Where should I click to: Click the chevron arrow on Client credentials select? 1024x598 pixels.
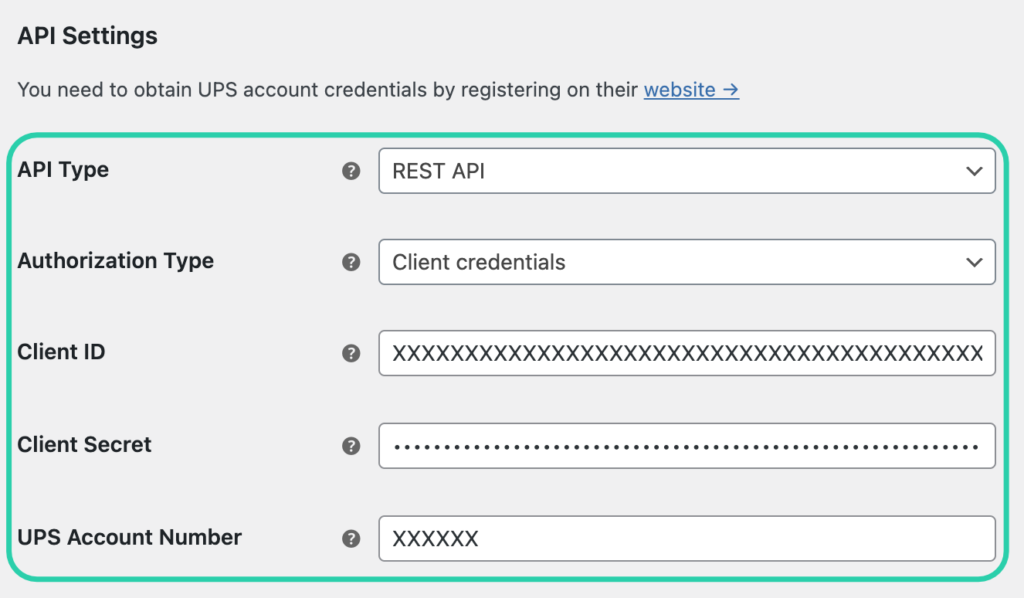coord(974,262)
